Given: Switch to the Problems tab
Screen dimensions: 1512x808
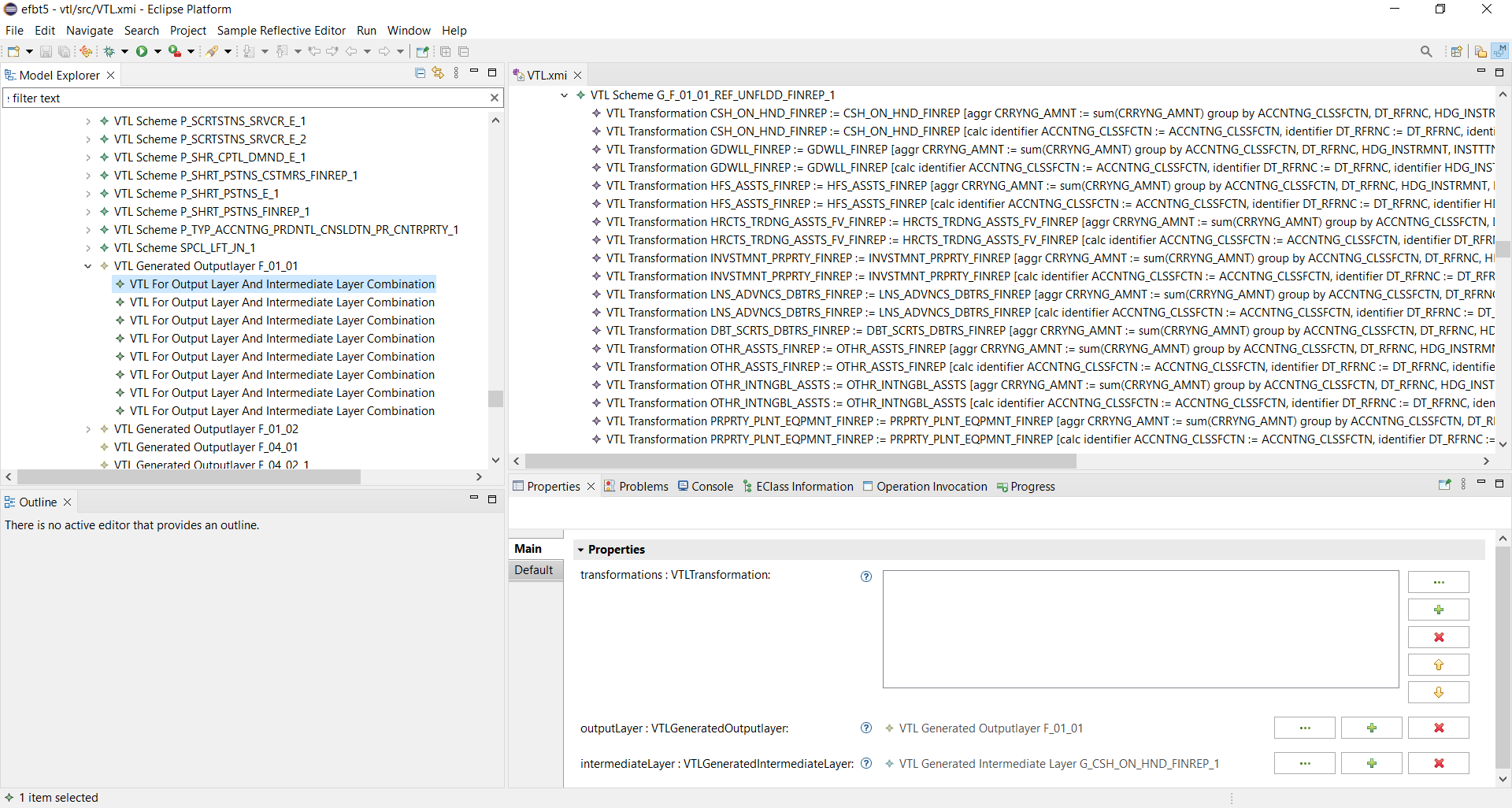Looking at the screenshot, I should pos(636,487).
